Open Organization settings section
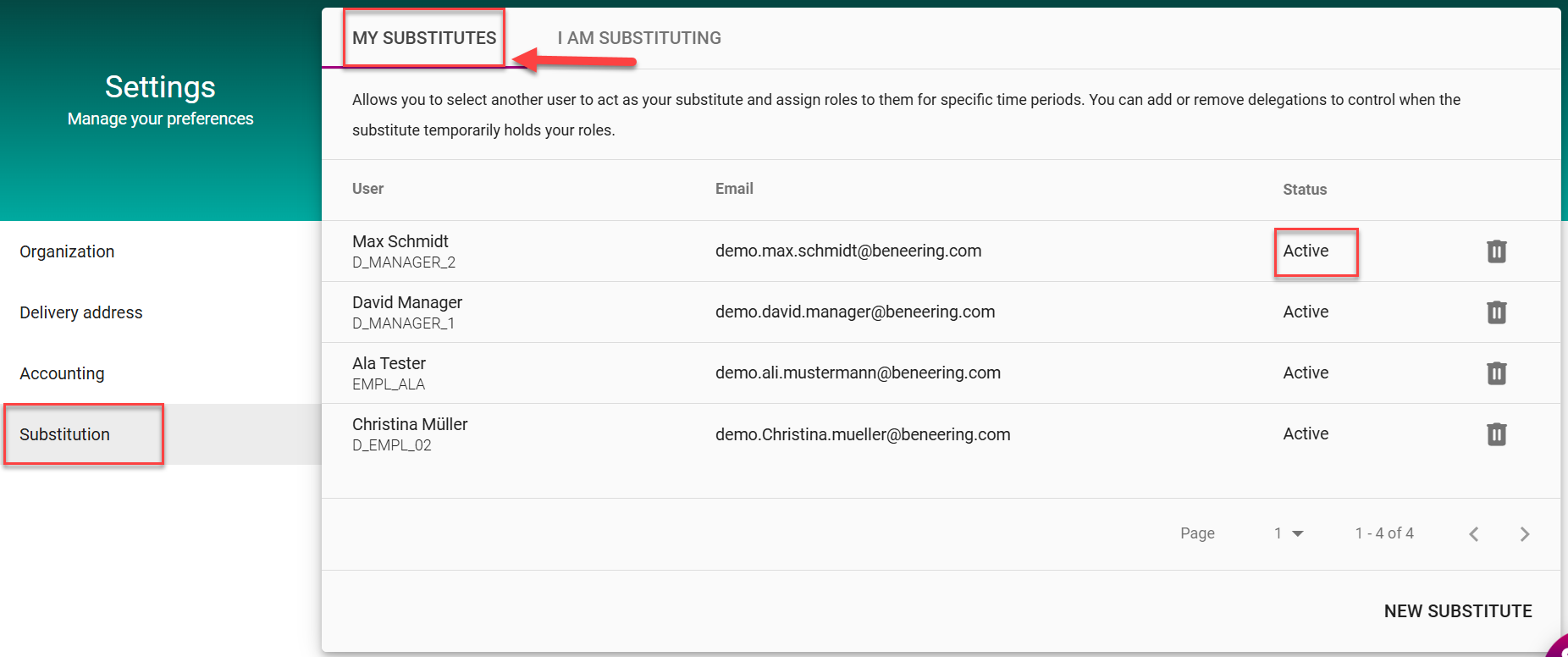Image resolution: width=1568 pixels, height=657 pixels. click(67, 251)
